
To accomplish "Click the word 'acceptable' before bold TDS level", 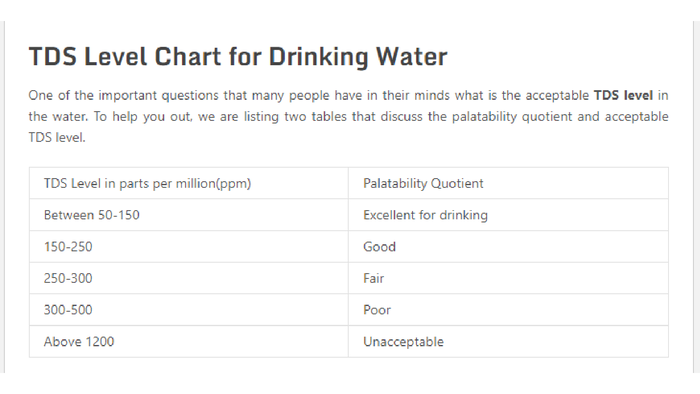I will click(557, 95).
